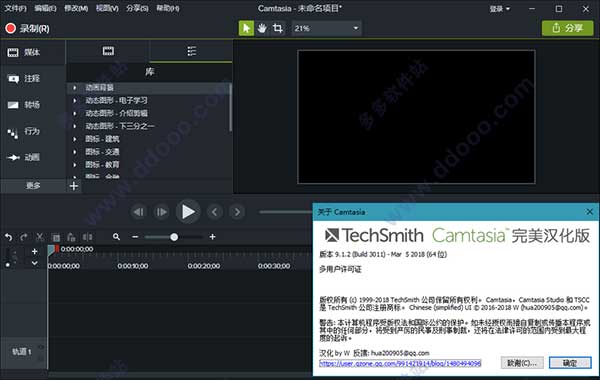600x380 pixels.
Task: Click the timeline zoom slider handle
Action: click(x=174, y=237)
